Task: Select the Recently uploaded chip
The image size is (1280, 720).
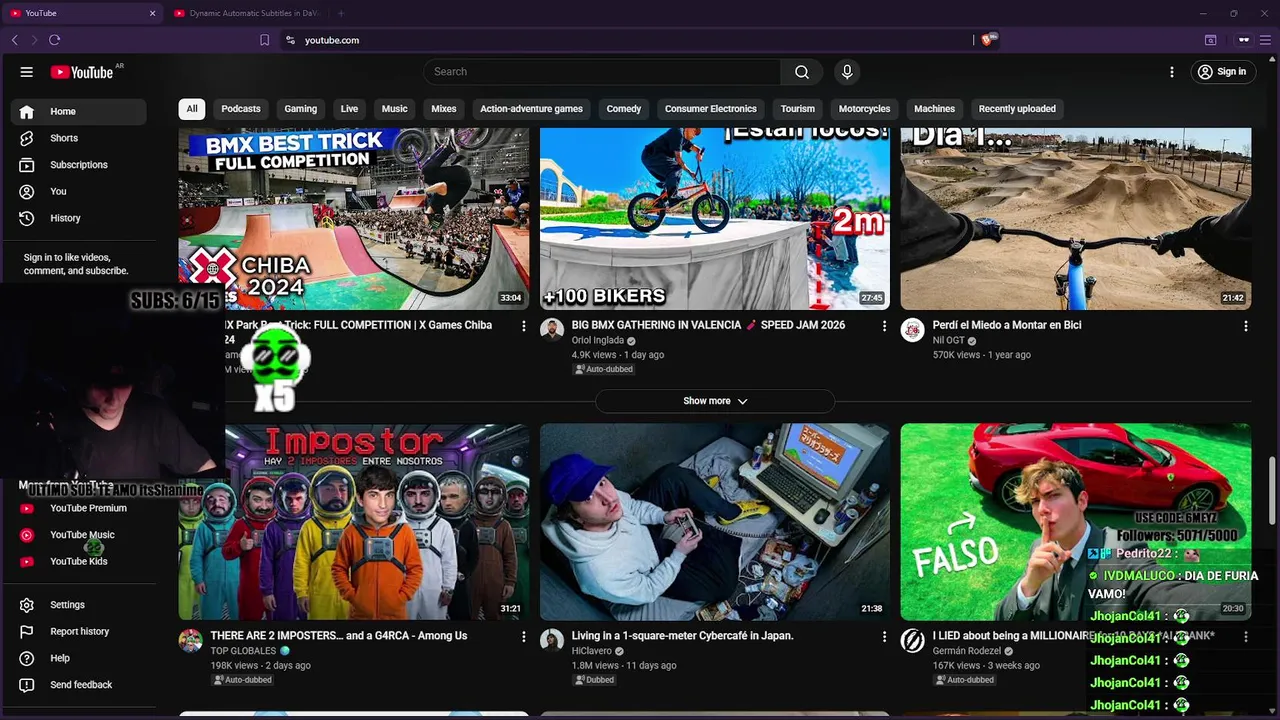Action: click(1017, 109)
